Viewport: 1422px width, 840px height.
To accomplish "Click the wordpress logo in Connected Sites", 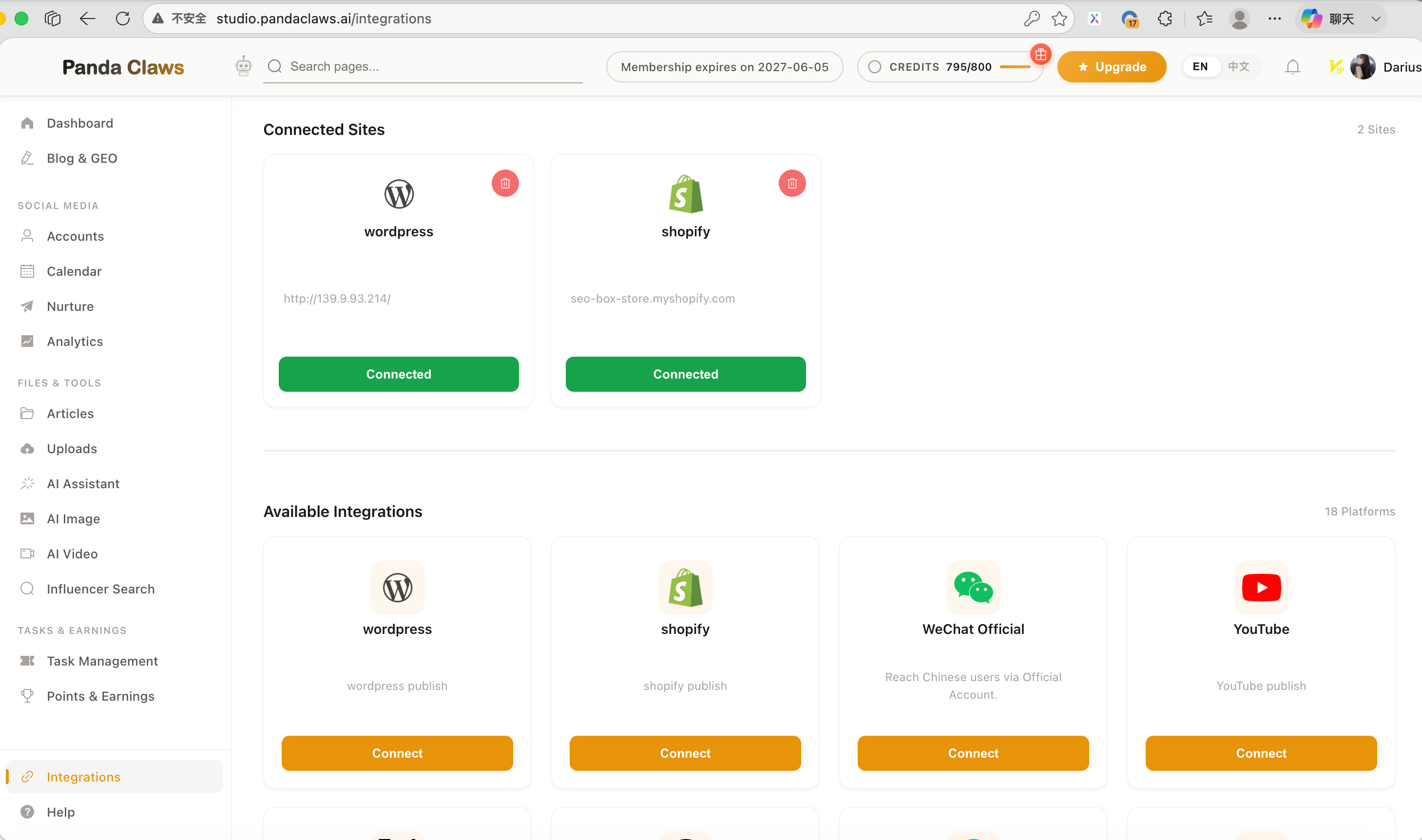I will (399, 194).
